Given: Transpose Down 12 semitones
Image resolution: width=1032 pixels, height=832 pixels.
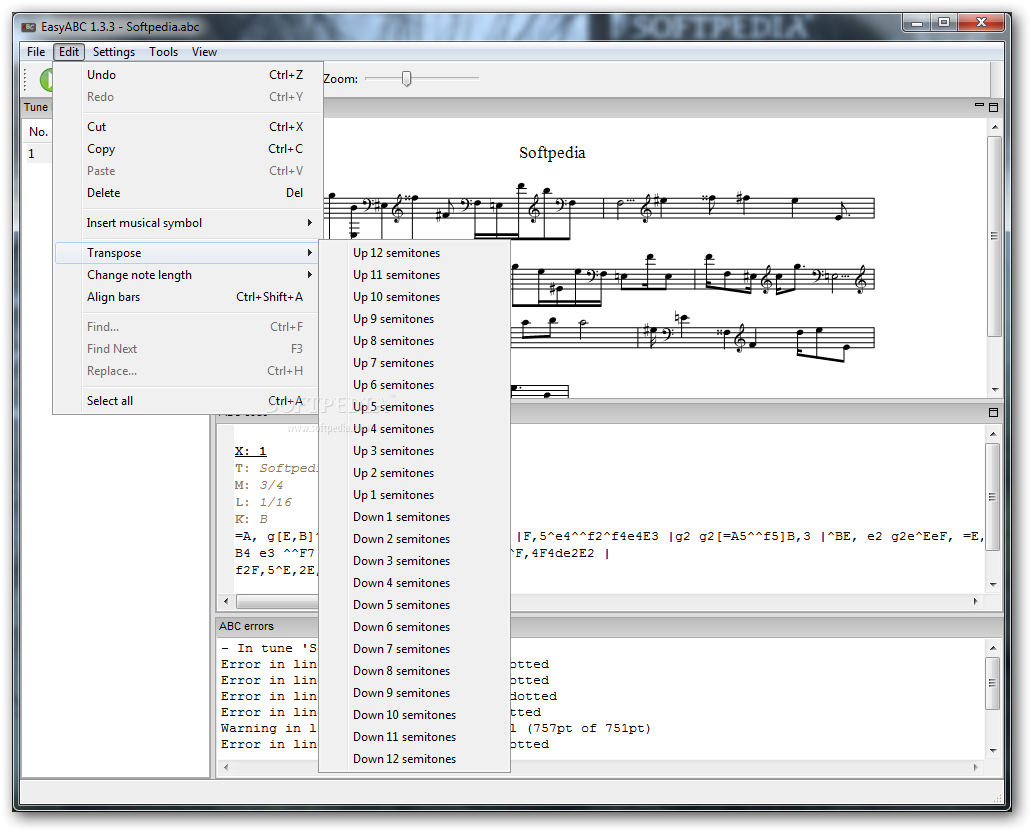Looking at the screenshot, I should click(x=415, y=759).
